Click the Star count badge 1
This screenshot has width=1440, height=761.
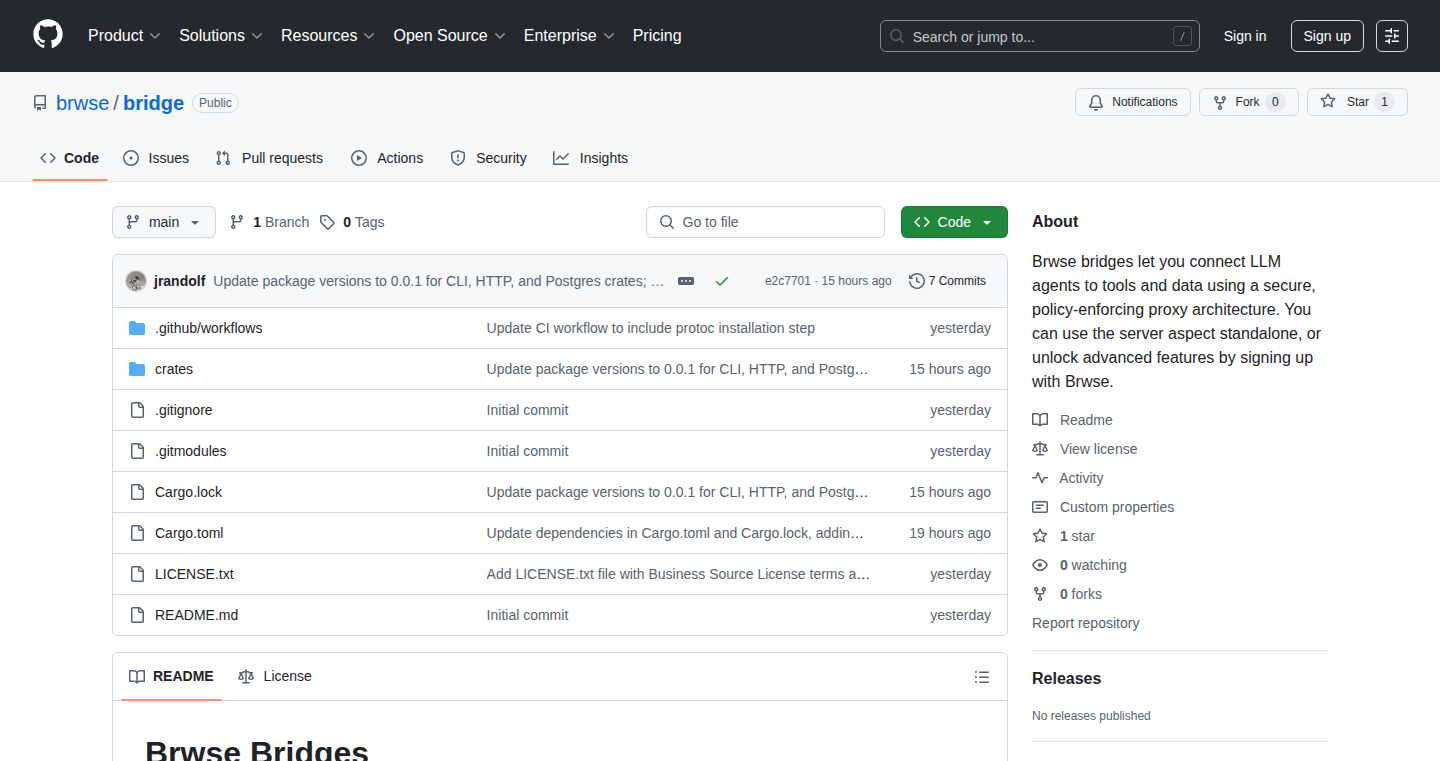click(1384, 102)
